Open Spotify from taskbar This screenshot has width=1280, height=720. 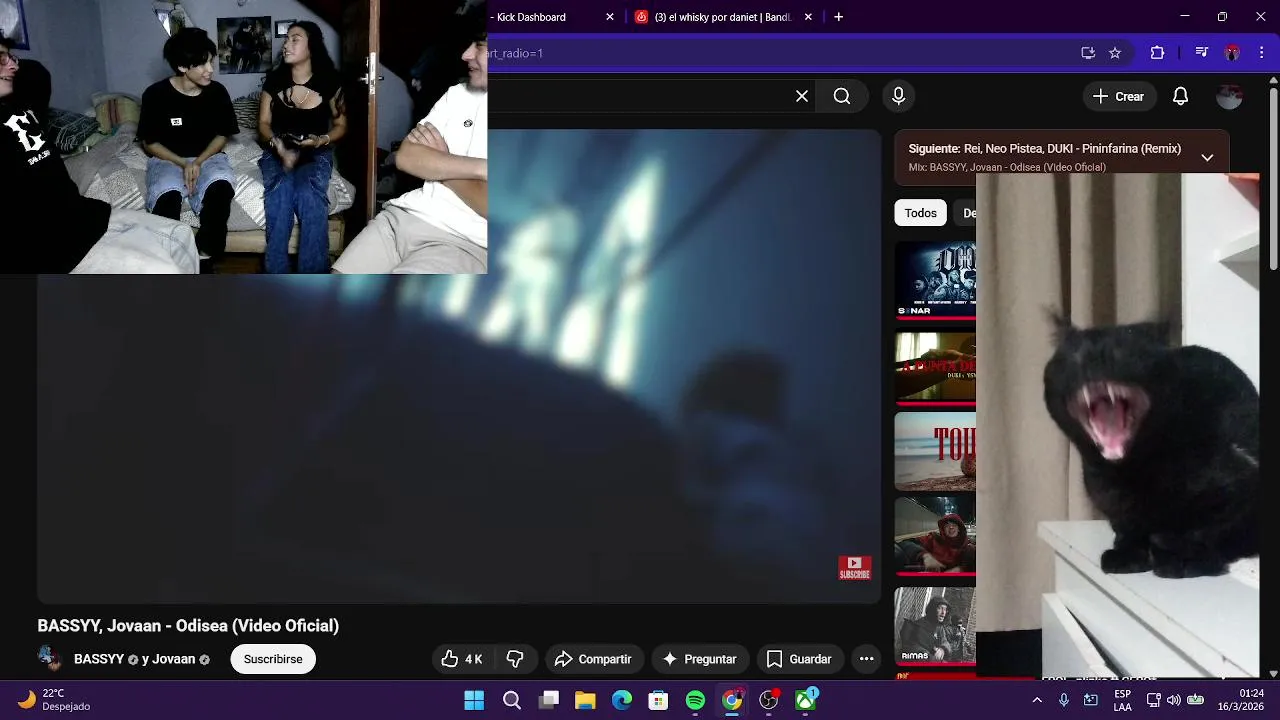tap(695, 700)
